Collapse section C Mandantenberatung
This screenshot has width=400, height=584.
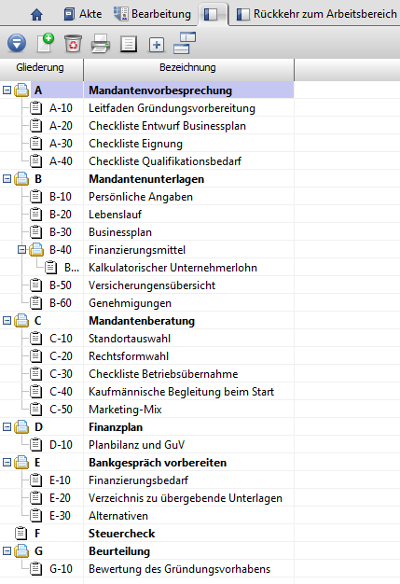(7, 321)
